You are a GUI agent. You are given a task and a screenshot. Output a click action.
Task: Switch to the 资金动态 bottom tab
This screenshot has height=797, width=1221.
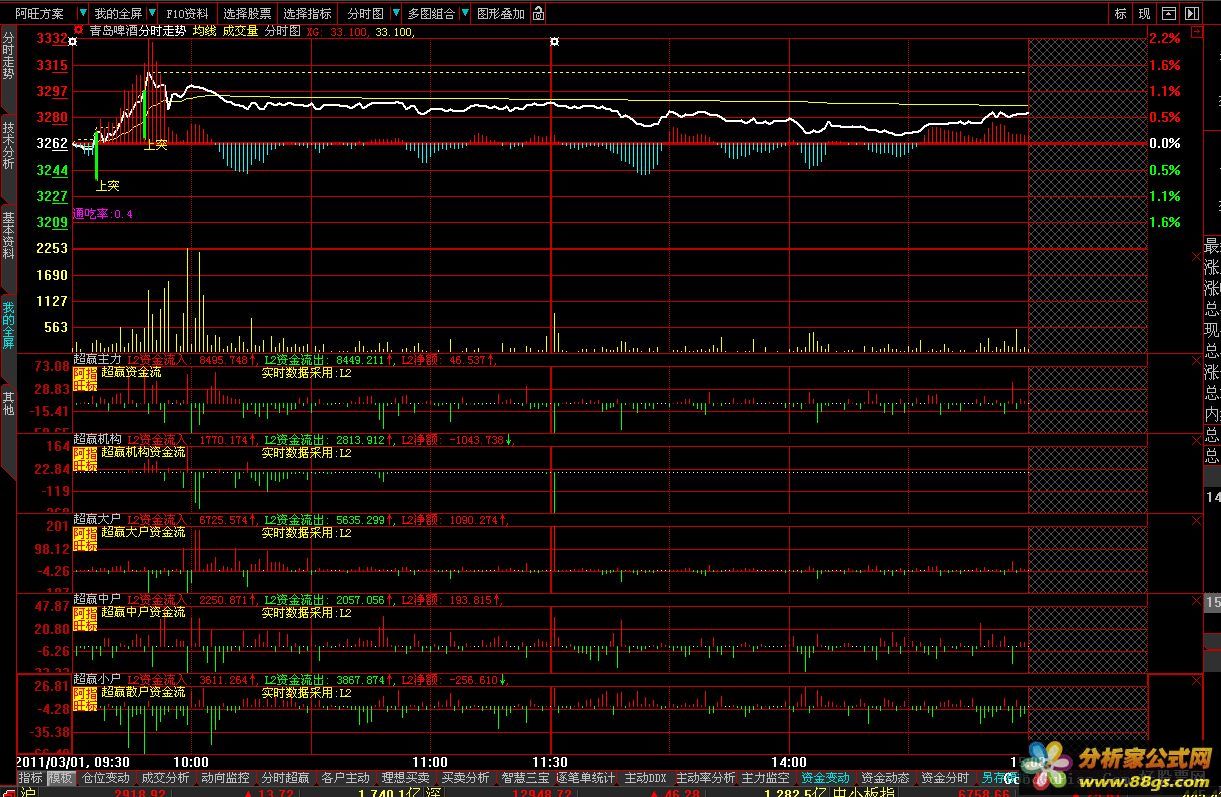coord(885,777)
